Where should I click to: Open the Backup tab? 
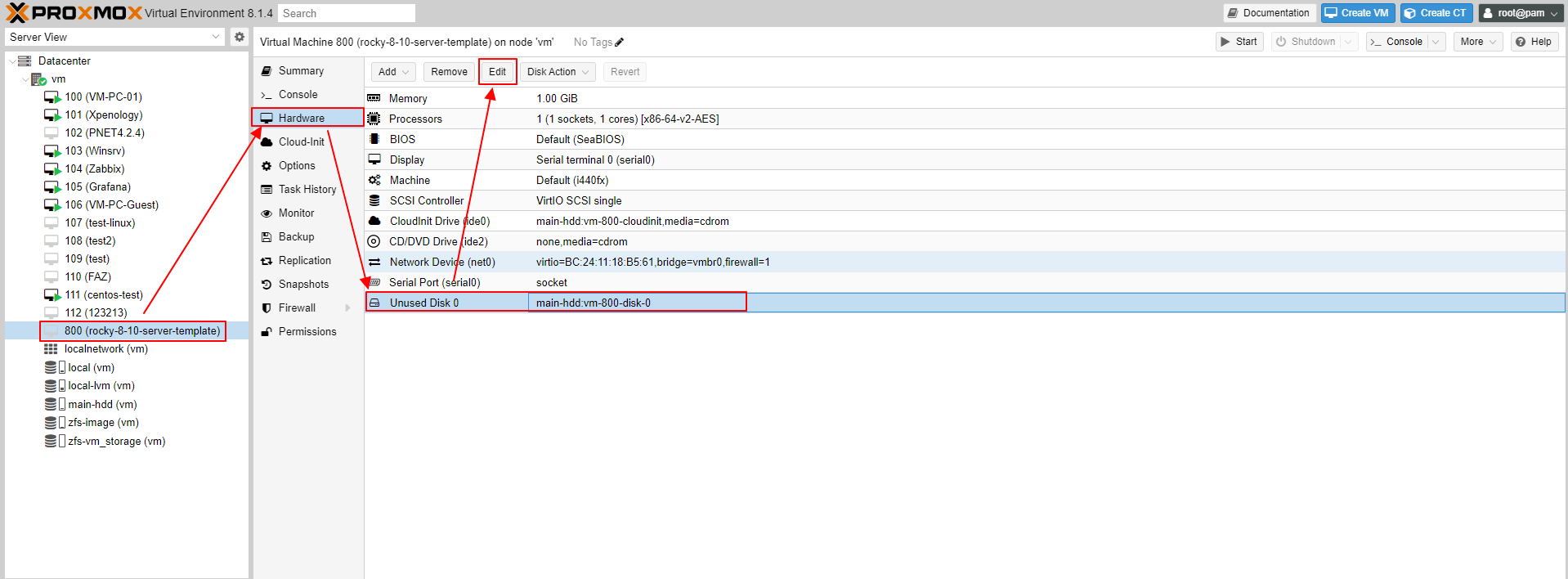pyautogui.click(x=308, y=237)
